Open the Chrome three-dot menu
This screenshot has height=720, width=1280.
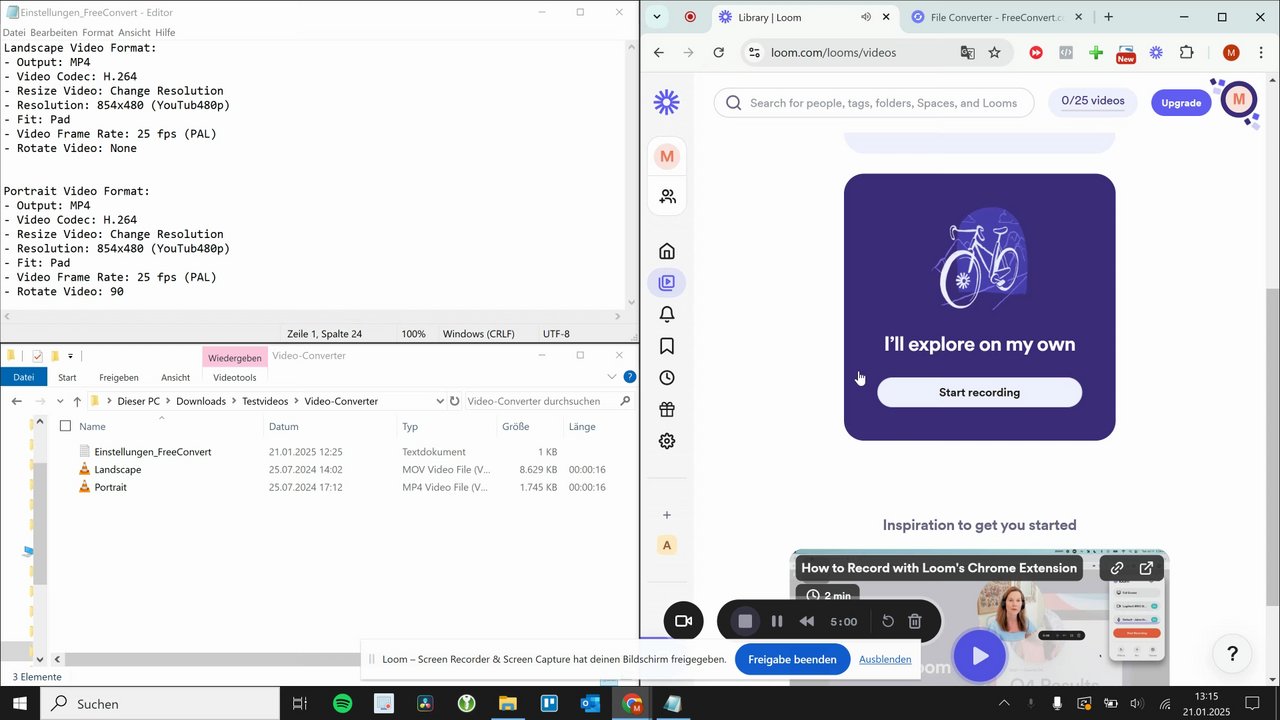point(1260,53)
